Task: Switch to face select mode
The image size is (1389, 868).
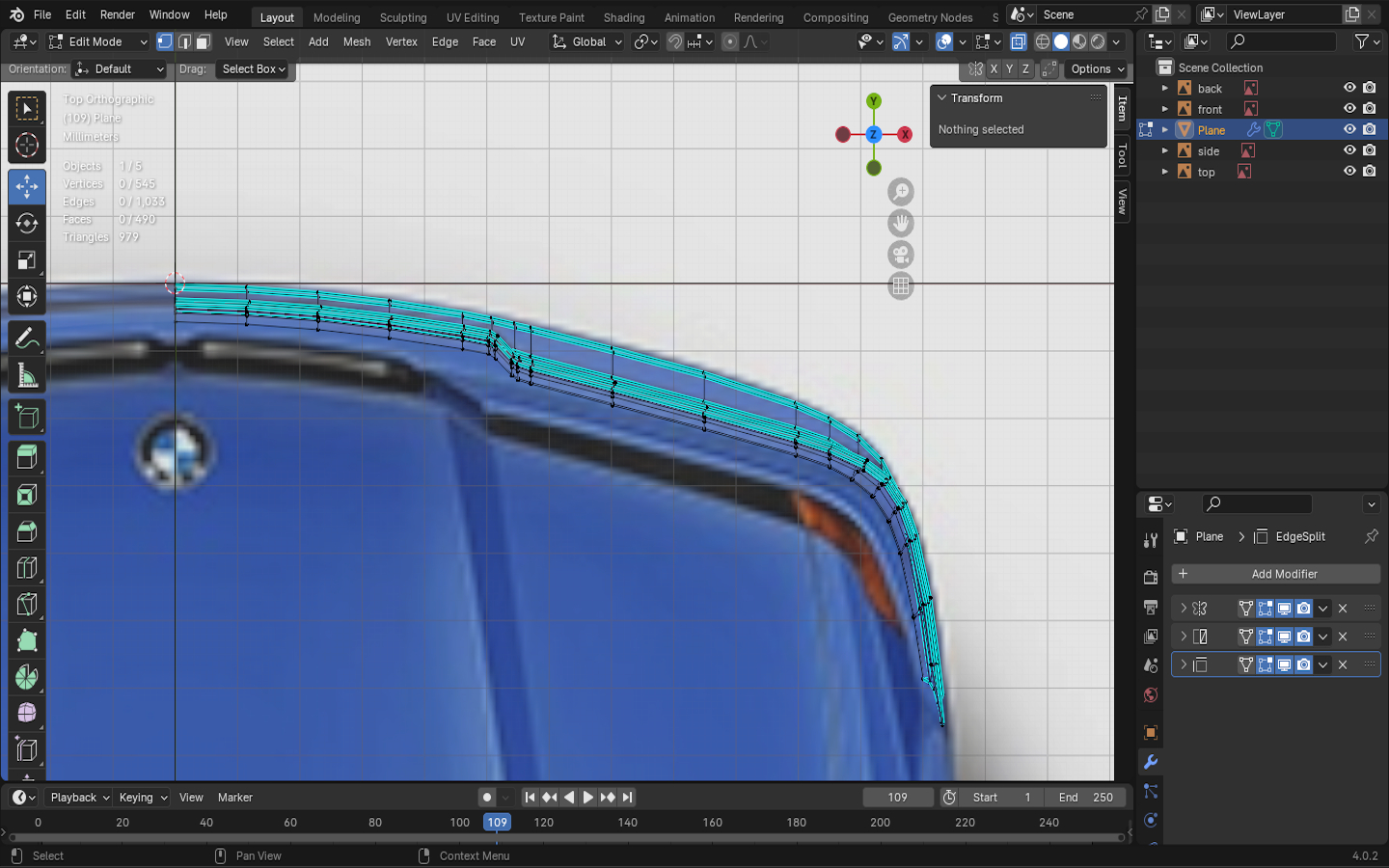Action: click(x=204, y=41)
